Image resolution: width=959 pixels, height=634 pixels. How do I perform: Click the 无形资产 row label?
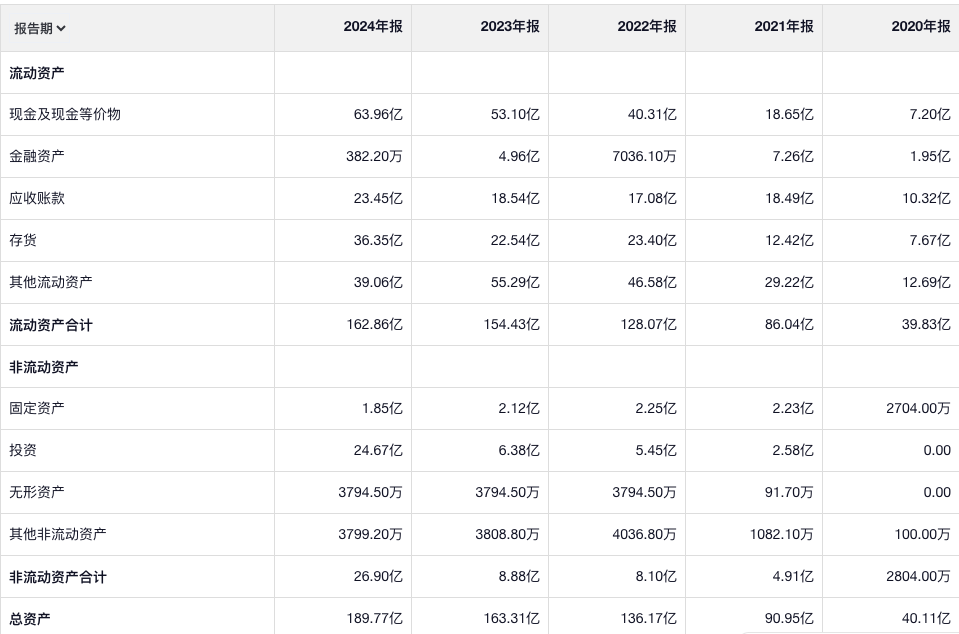coord(37,493)
